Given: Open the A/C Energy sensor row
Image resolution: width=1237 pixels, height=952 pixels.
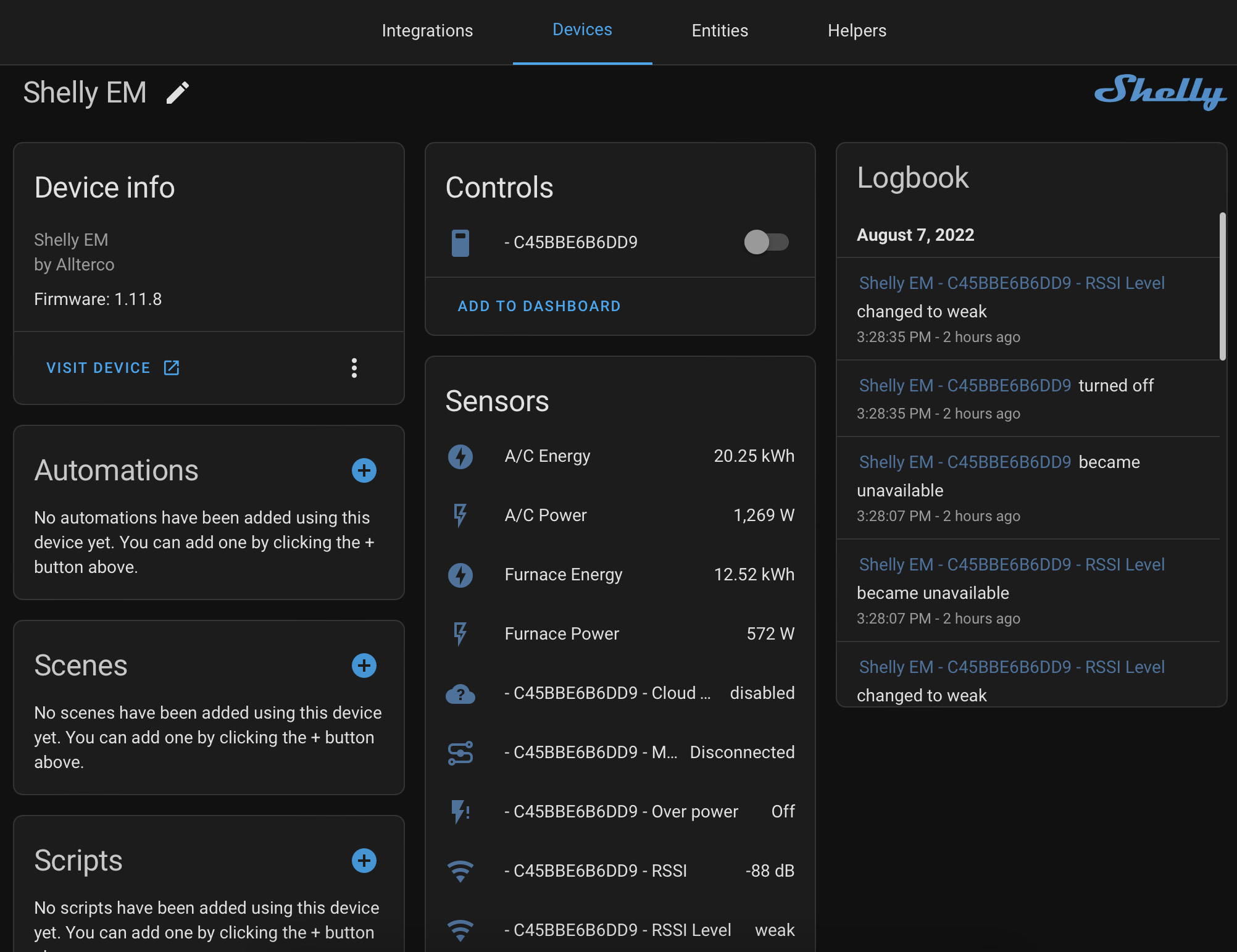Looking at the screenshot, I should tap(620, 456).
